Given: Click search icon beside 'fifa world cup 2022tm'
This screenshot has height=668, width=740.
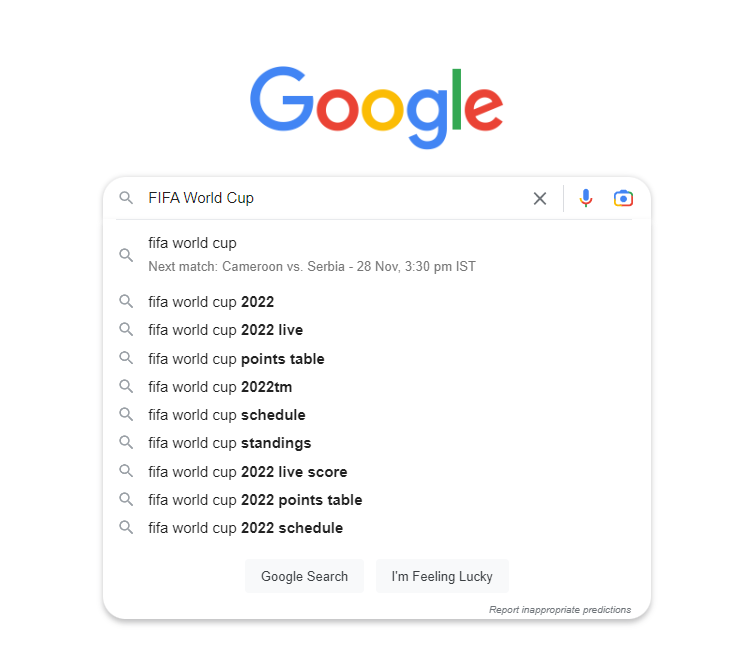Looking at the screenshot, I should pos(126,386).
